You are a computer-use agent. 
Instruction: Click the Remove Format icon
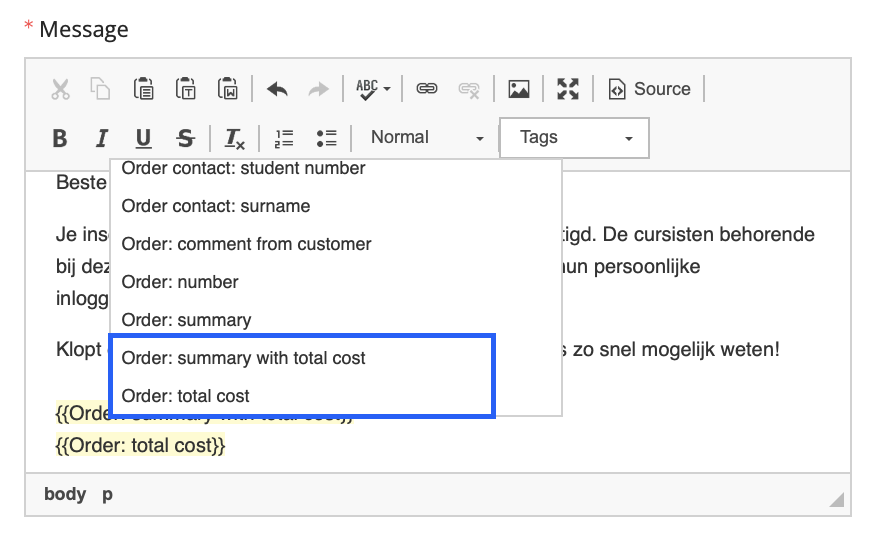(235, 139)
